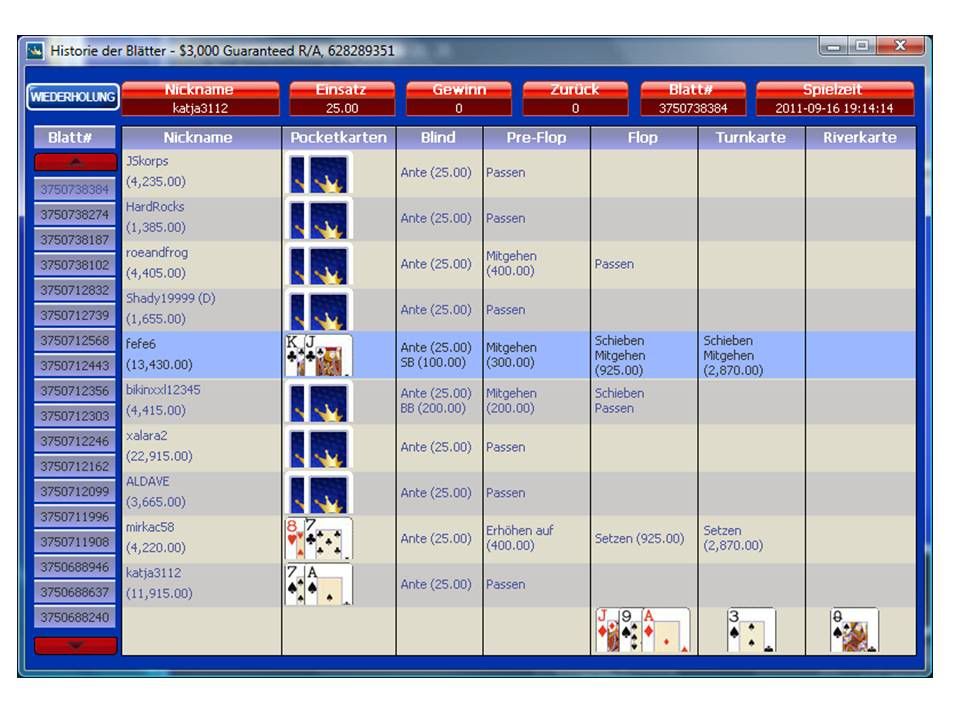Select hand number 3750712162
This screenshot has width=960, height=720.
pos(75,466)
